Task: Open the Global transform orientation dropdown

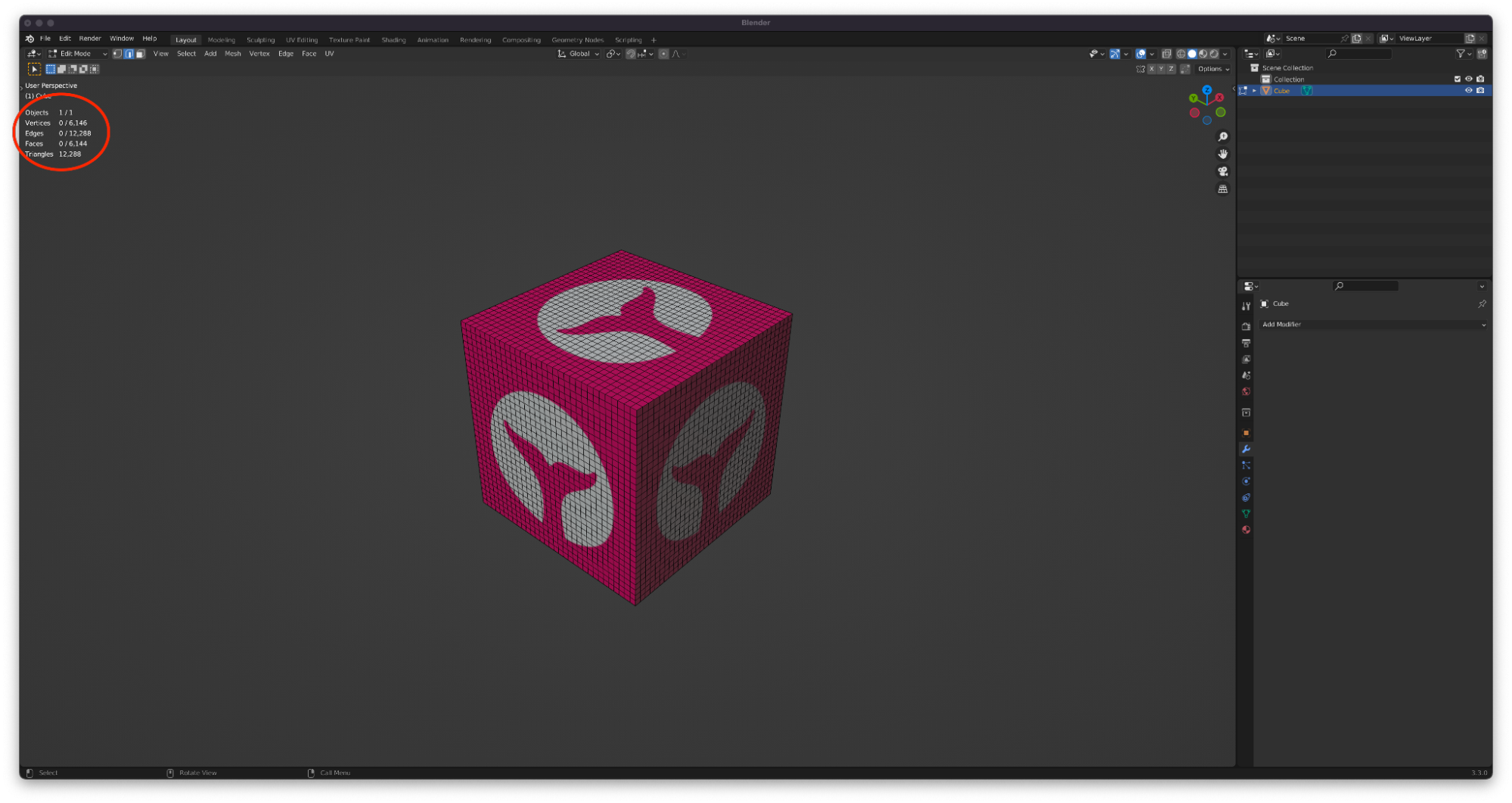Action: (579, 54)
